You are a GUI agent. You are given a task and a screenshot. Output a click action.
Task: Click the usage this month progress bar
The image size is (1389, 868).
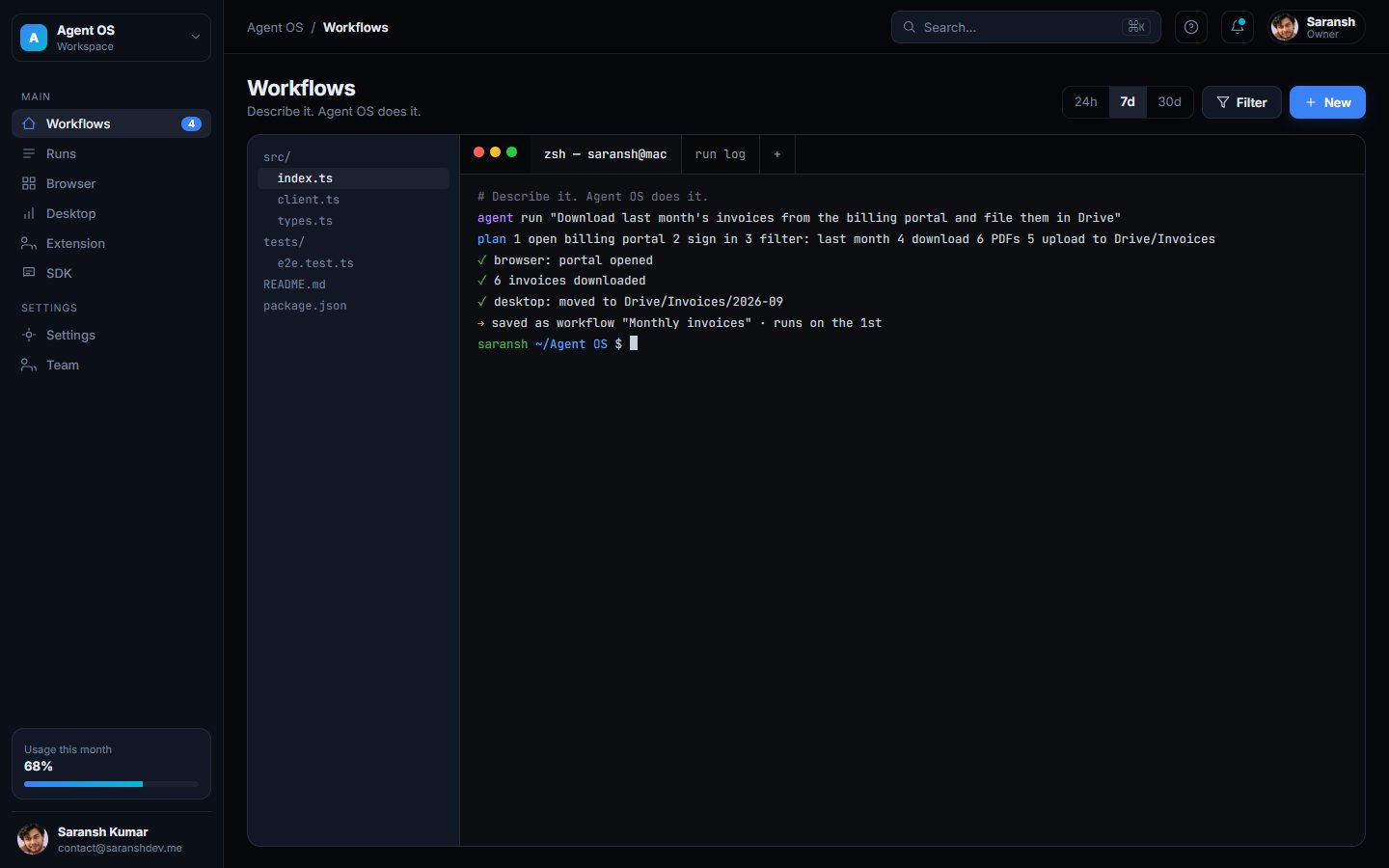(111, 784)
